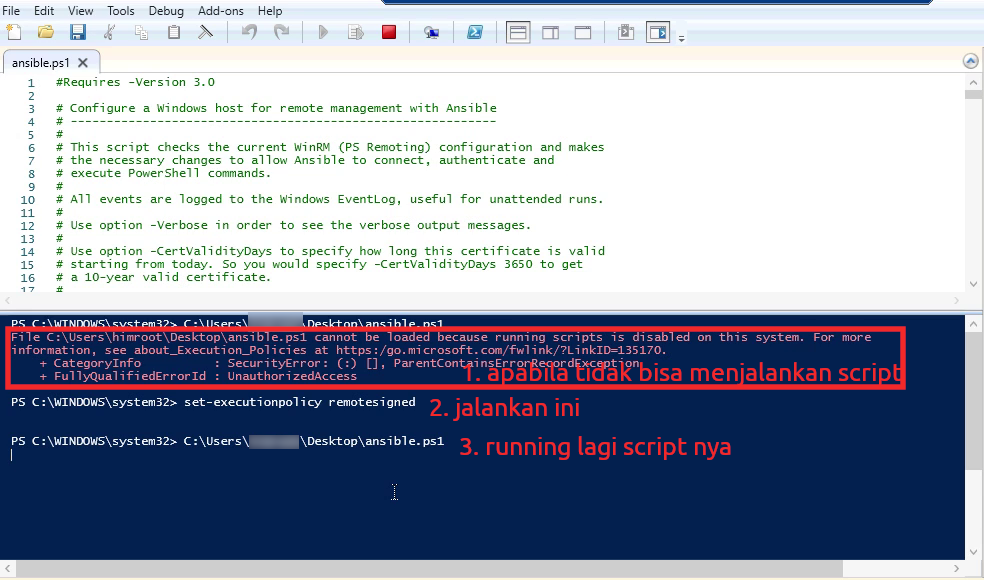
Task: Open an existing script file
Action: coord(47,32)
